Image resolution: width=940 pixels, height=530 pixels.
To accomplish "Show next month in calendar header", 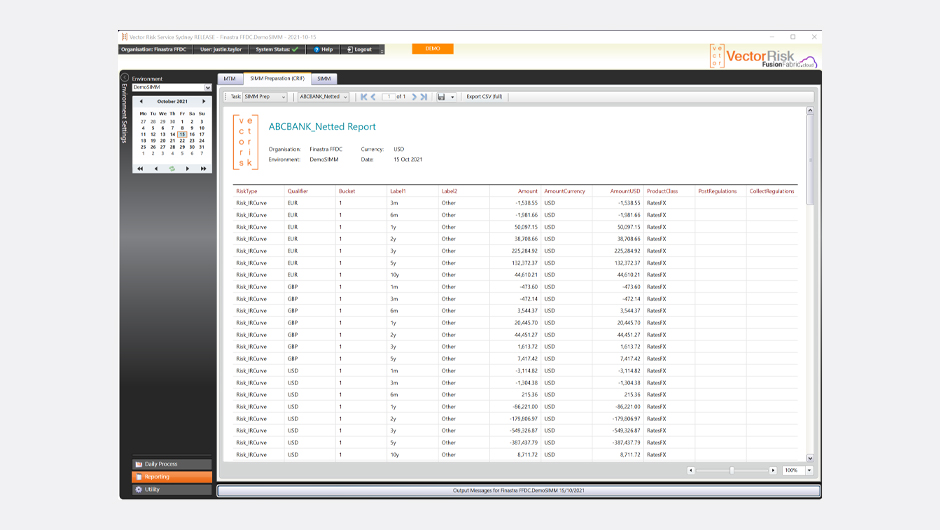I will tap(204, 101).
